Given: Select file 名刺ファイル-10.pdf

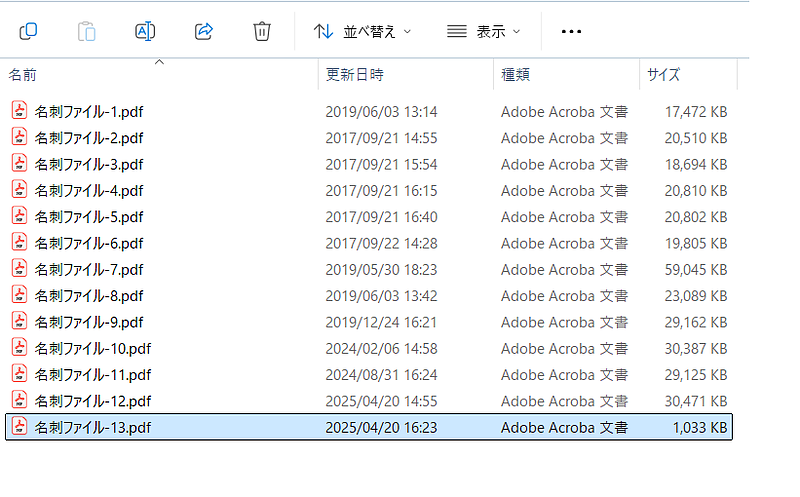Looking at the screenshot, I should click(x=93, y=348).
